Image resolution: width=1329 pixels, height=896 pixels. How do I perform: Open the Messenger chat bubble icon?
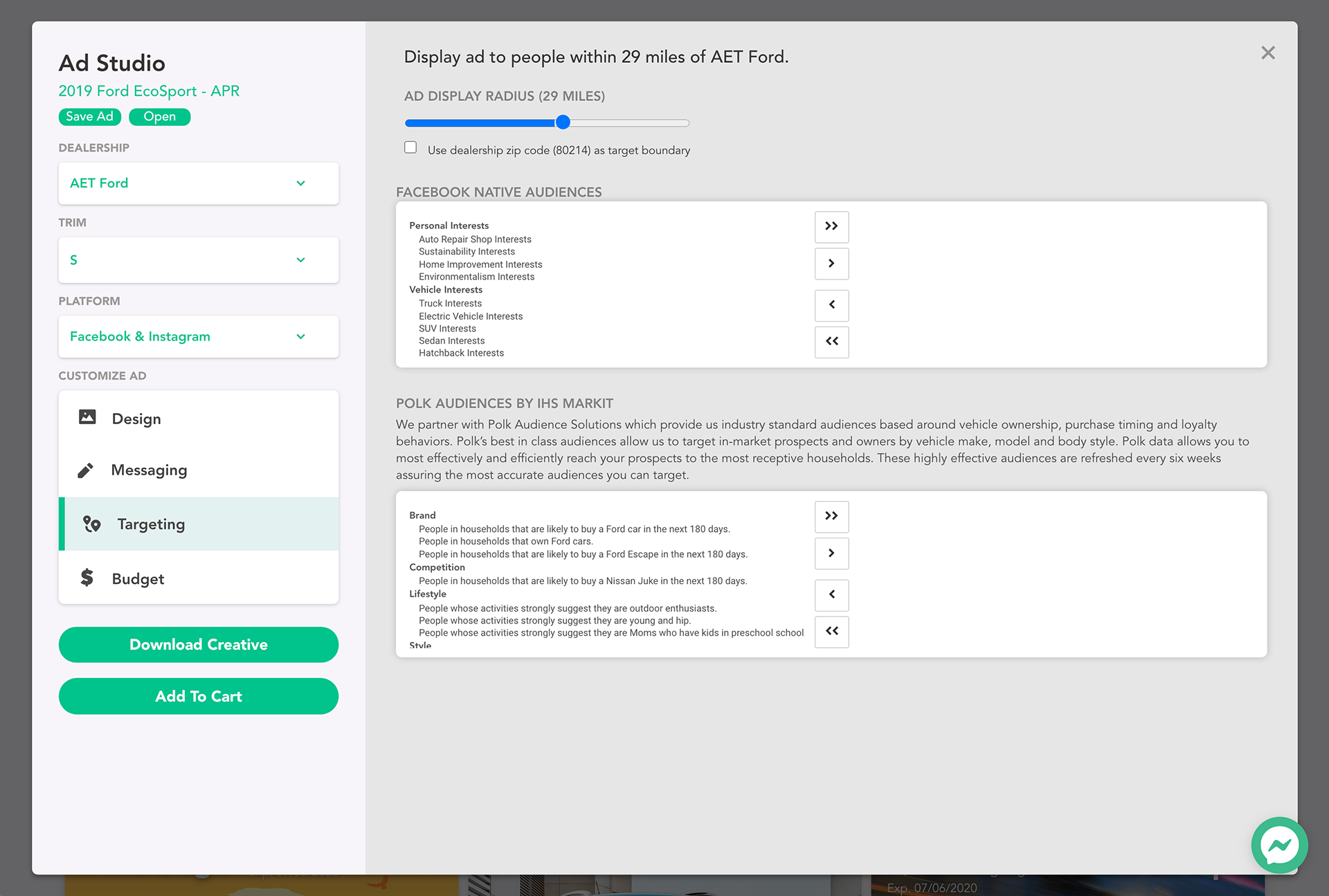(x=1279, y=845)
